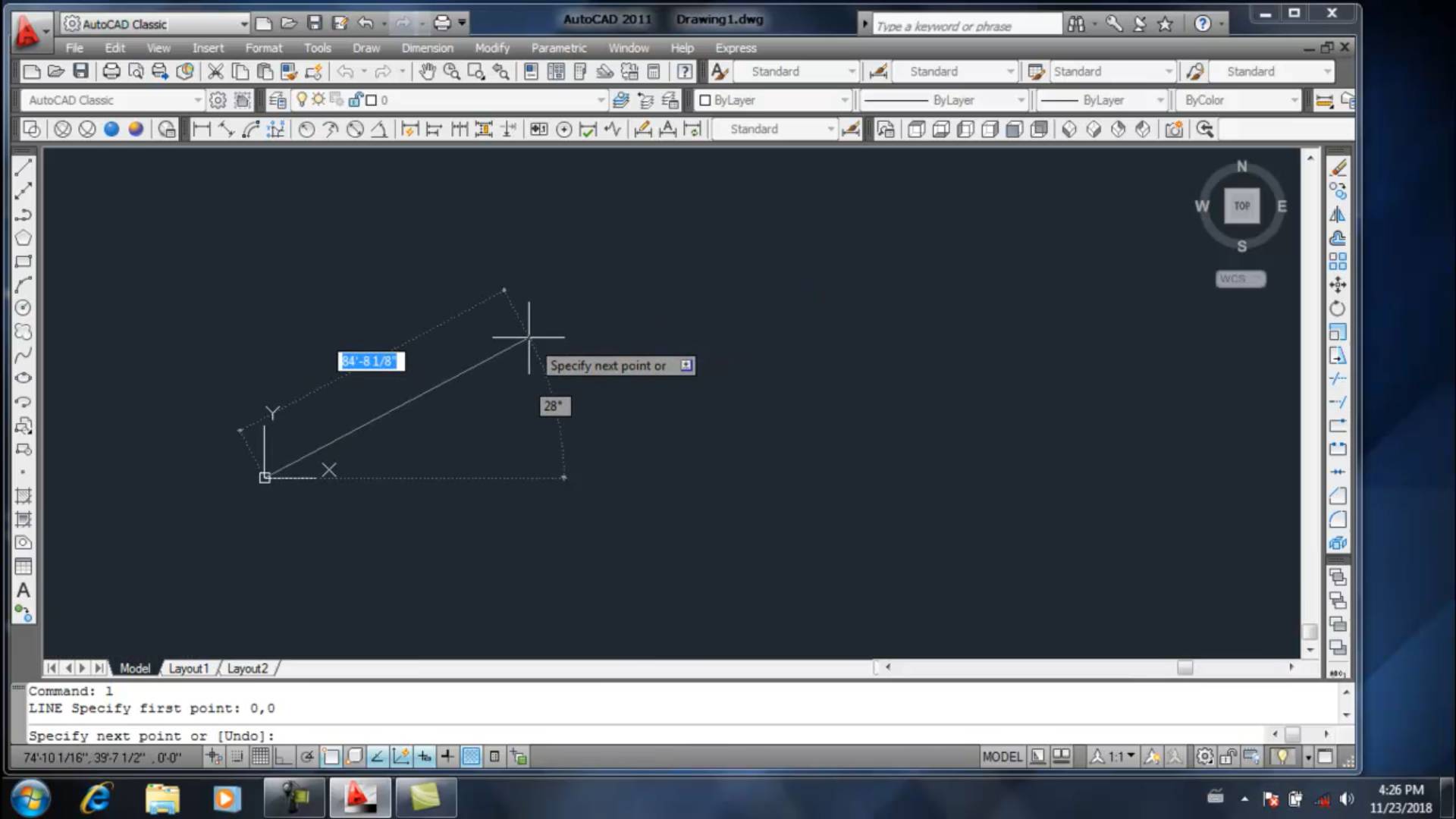Open the ByLayer linetype dropdown
1456x819 pixels.
point(943,100)
